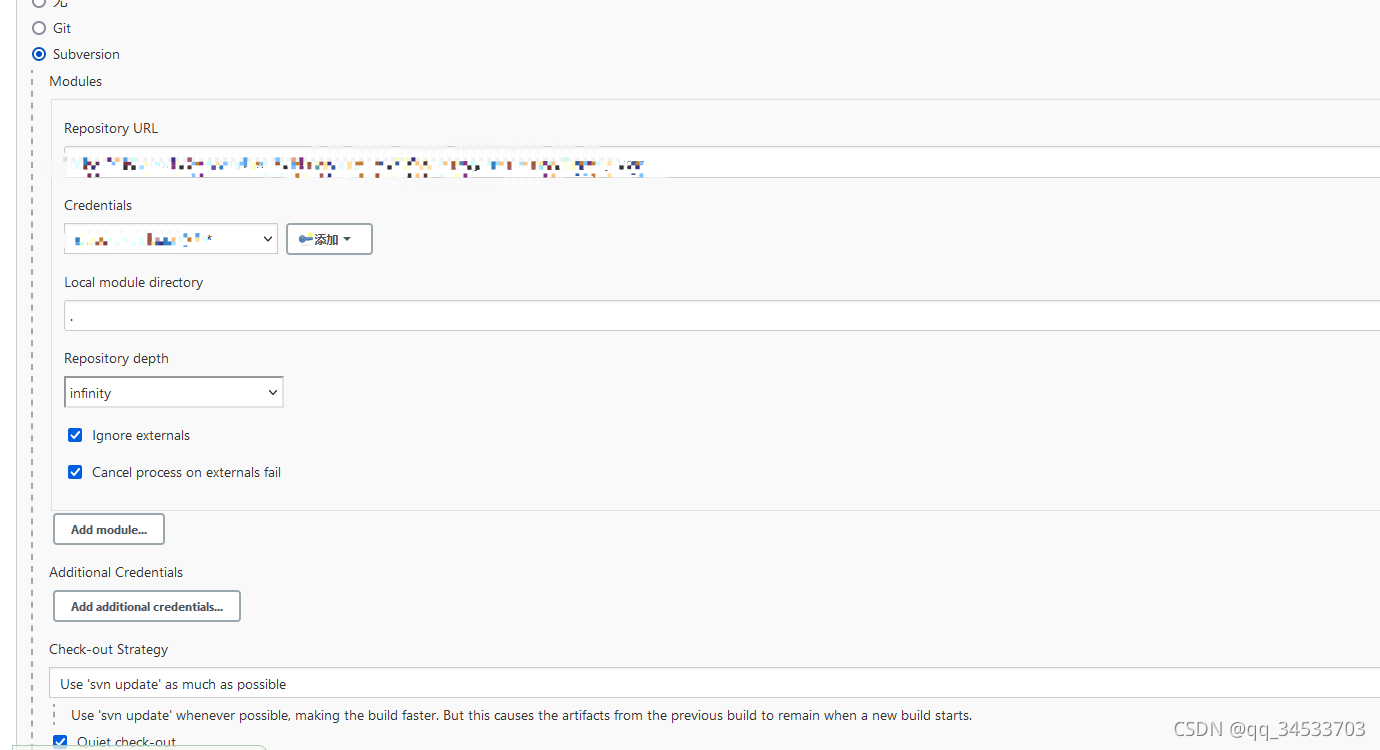The height and width of the screenshot is (750, 1380).
Task: Toggle the Ignore externals checkbox
Action: [75, 435]
